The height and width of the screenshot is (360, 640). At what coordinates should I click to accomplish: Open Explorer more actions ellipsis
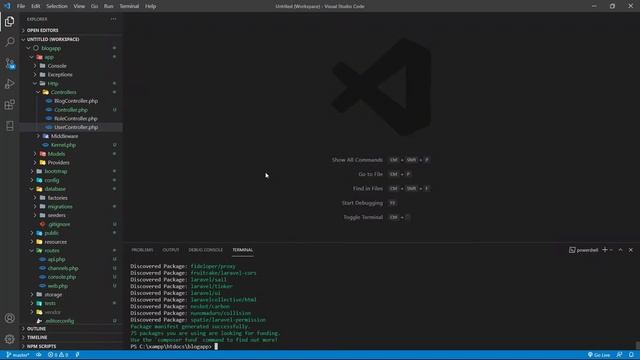click(x=113, y=19)
